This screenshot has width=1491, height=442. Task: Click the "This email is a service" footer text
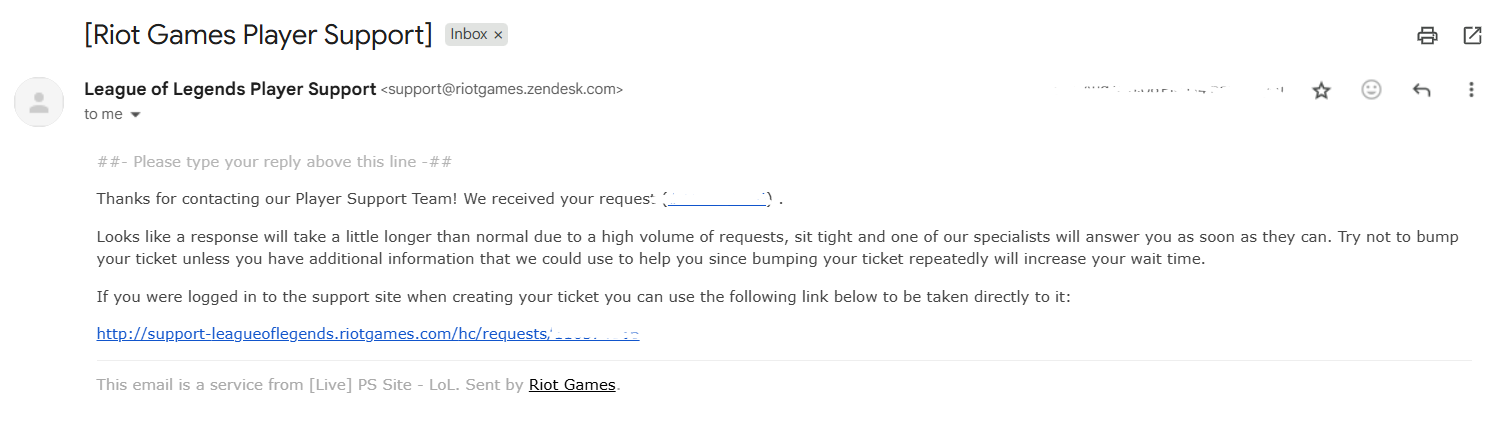point(310,385)
